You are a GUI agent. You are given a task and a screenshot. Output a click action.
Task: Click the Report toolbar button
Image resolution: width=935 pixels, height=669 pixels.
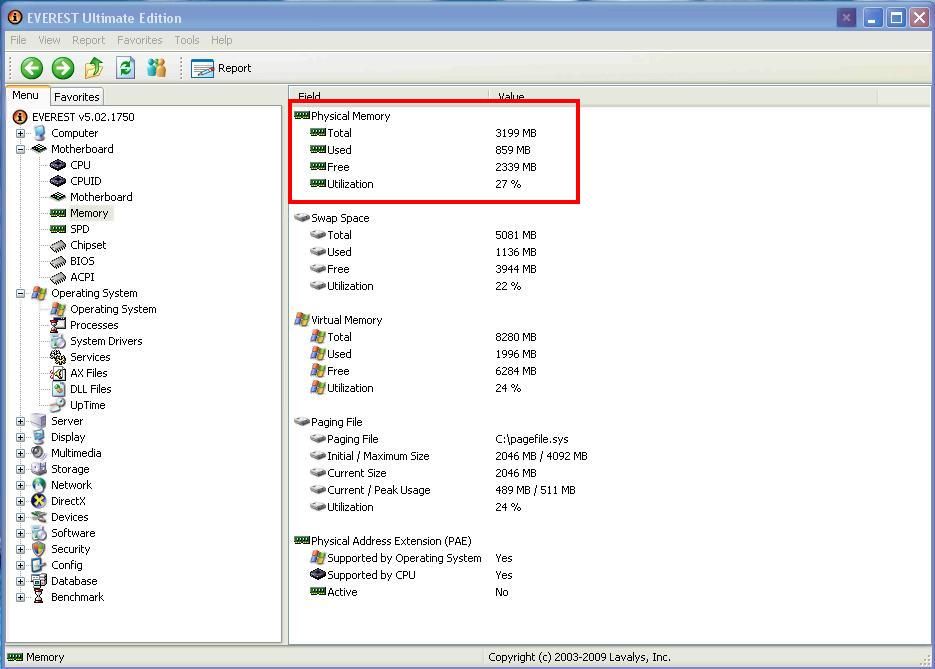(221, 68)
